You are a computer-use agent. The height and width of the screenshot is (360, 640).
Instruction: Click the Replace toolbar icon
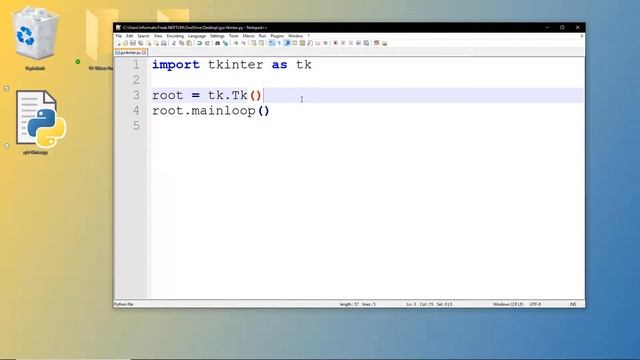pyautogui.click(x=225, y=43)
